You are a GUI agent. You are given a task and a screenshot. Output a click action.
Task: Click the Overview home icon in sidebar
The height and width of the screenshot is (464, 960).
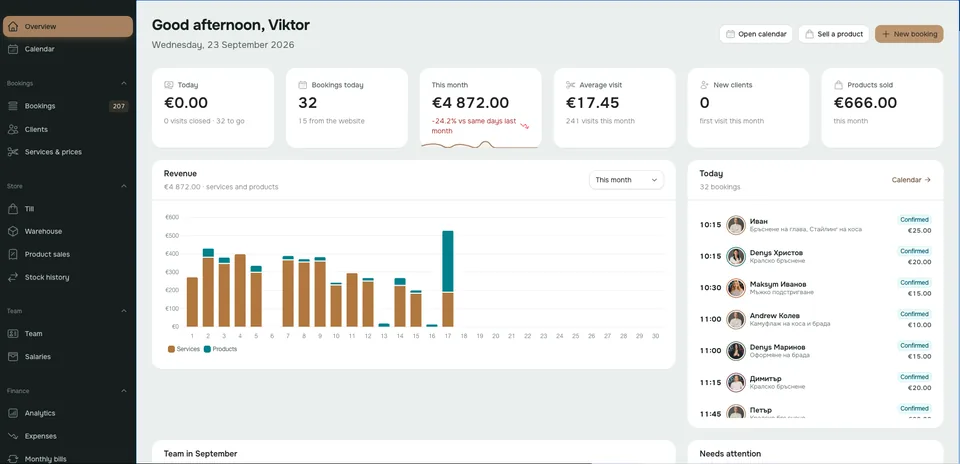tap(13, 26)
